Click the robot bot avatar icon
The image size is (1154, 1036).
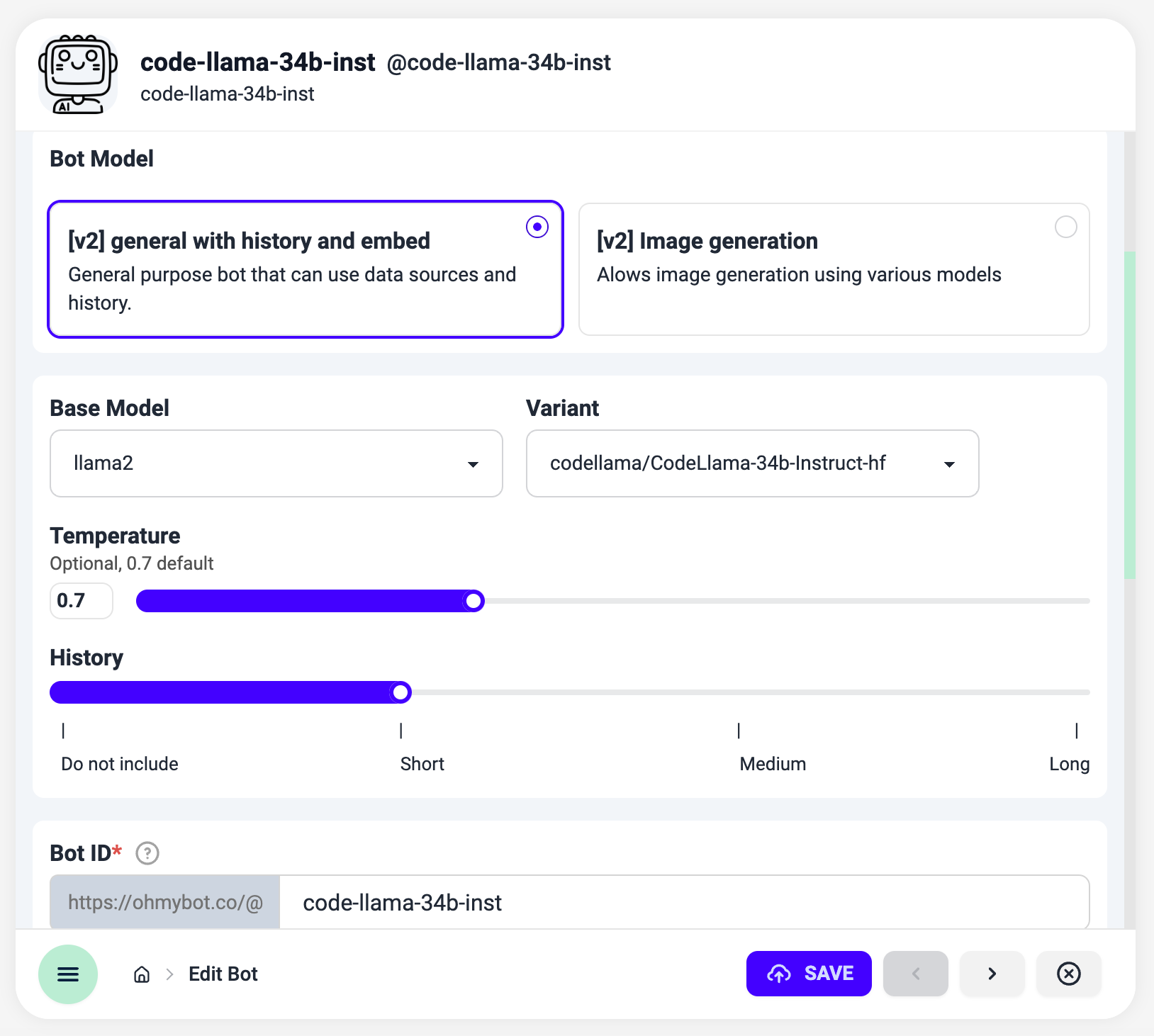[78, 74]
